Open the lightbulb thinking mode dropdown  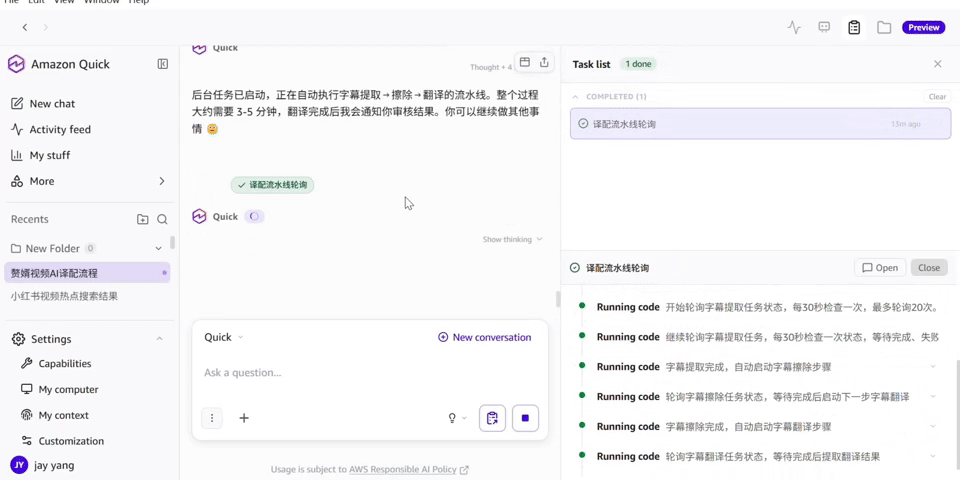click(457, 418)
